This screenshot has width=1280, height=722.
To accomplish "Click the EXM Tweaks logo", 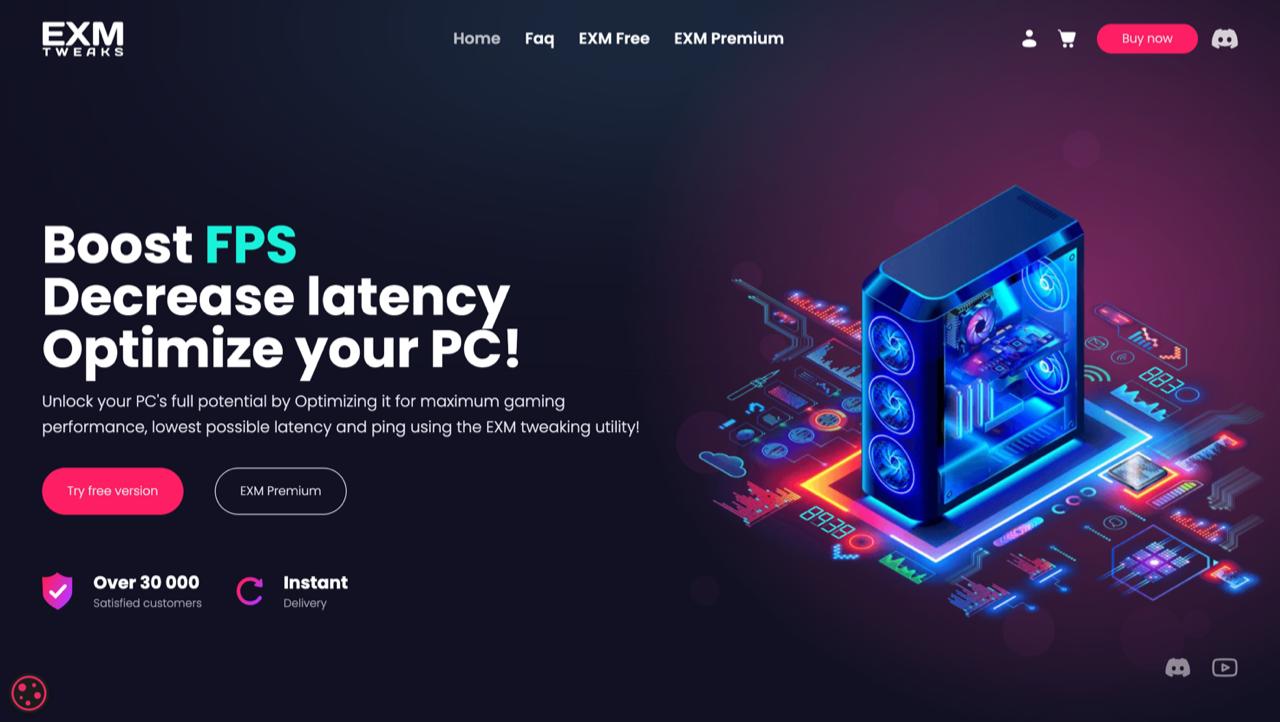I will click(x=83, y=39).
